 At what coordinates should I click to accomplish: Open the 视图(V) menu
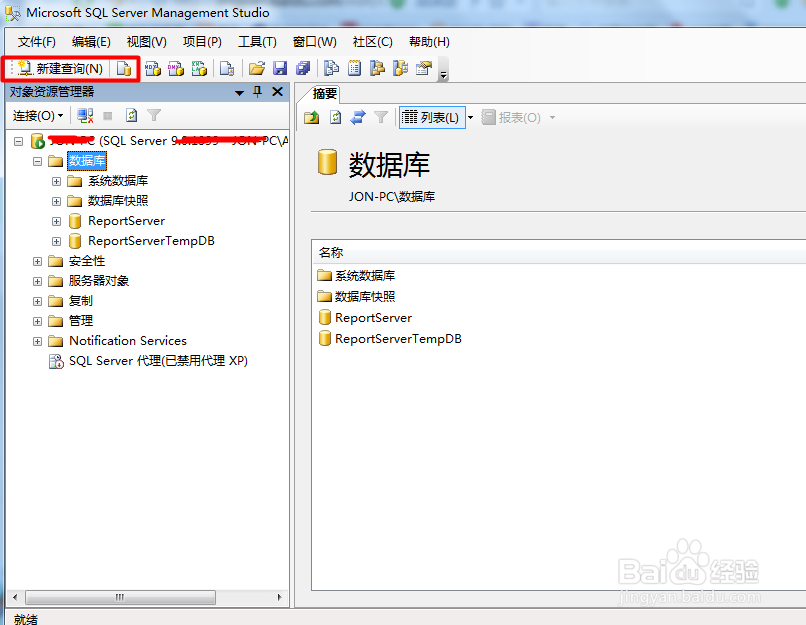coord(146,42)
